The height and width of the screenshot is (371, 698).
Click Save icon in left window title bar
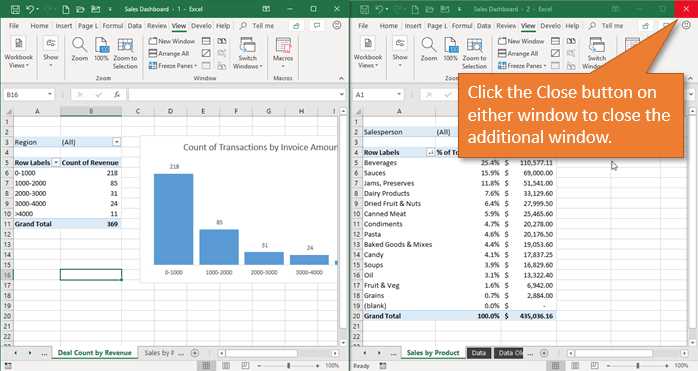click(x=15, y=9)
